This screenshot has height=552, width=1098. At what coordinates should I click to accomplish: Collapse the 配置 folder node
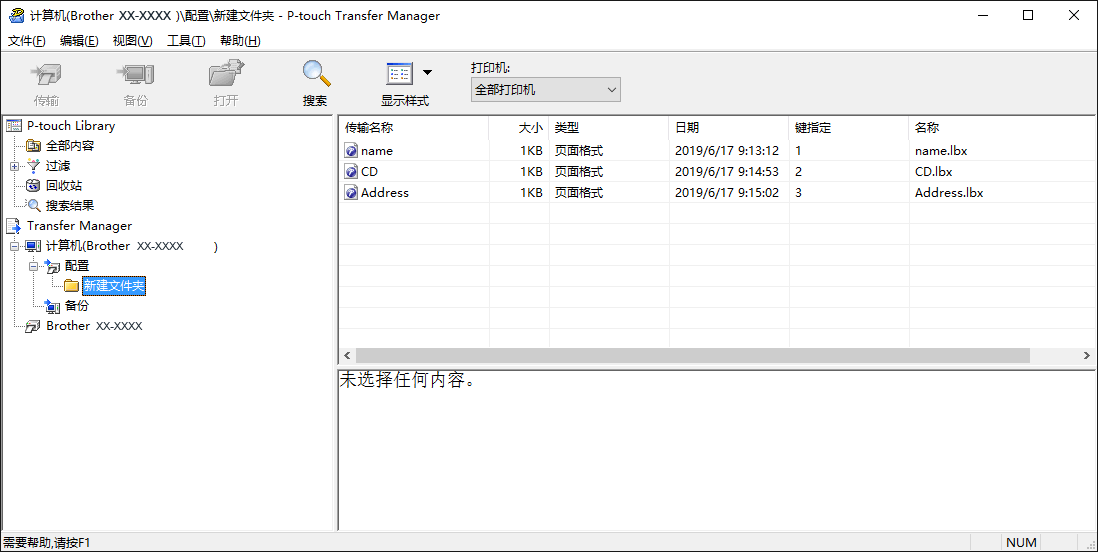34,266
